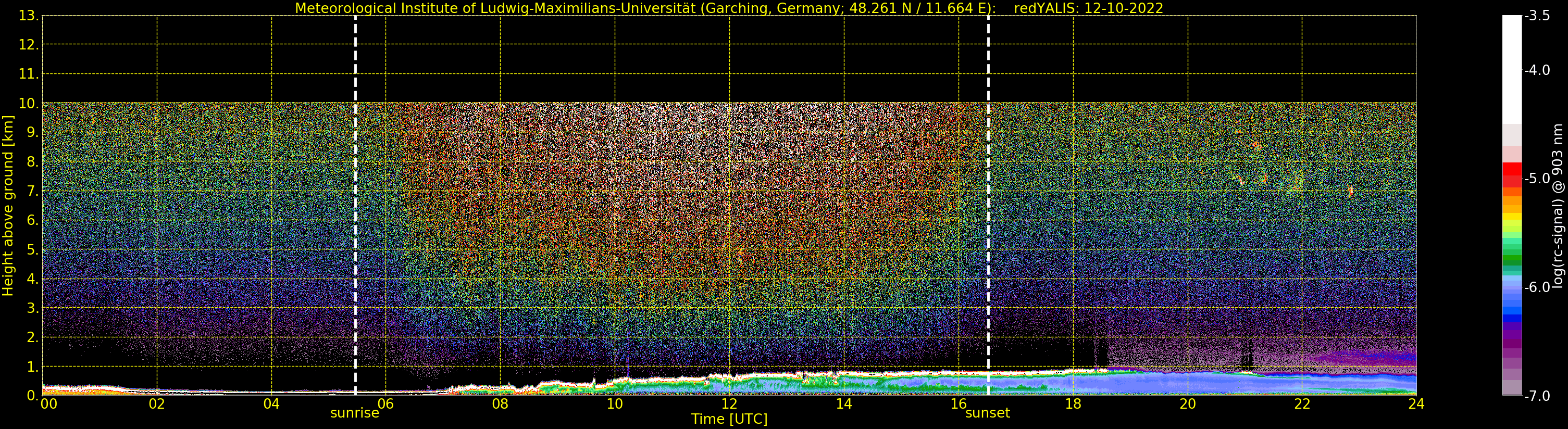
Task: Click height axis tick label '2.'
Action: pos(32,337)
